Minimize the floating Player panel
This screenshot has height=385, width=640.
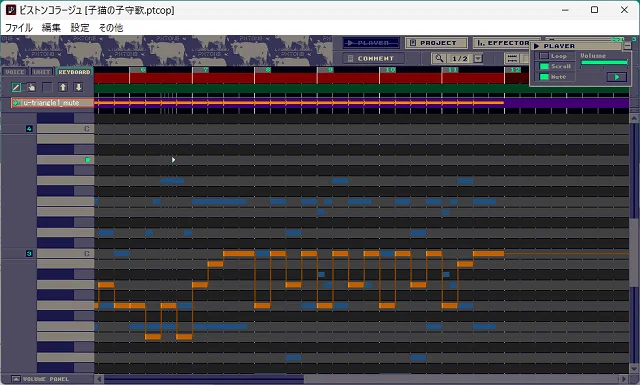tap(627, 46)
